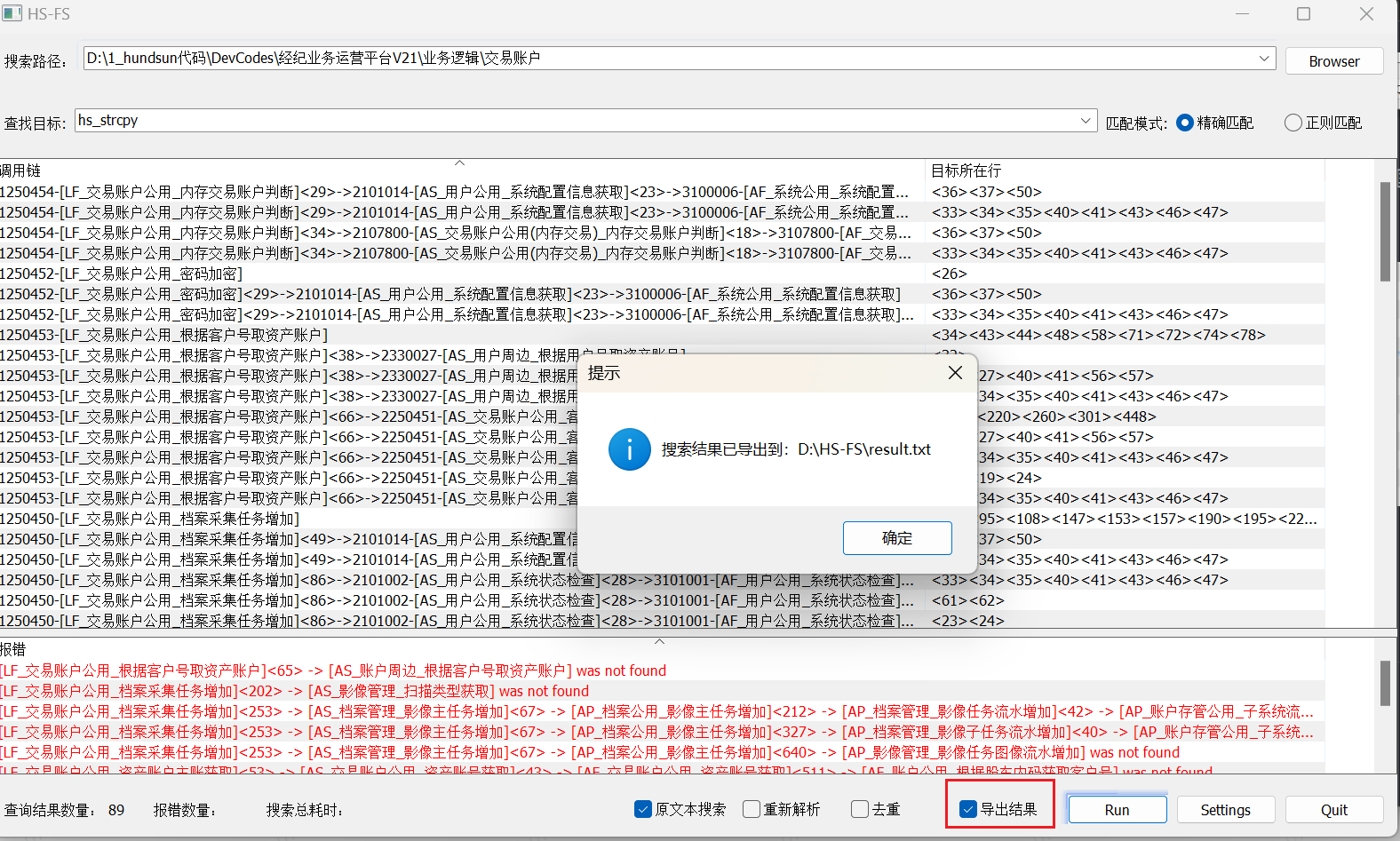This screenshot has width=1400, height=841.
Task: Click the 目标所在行 column header
Action: [966, 171]
